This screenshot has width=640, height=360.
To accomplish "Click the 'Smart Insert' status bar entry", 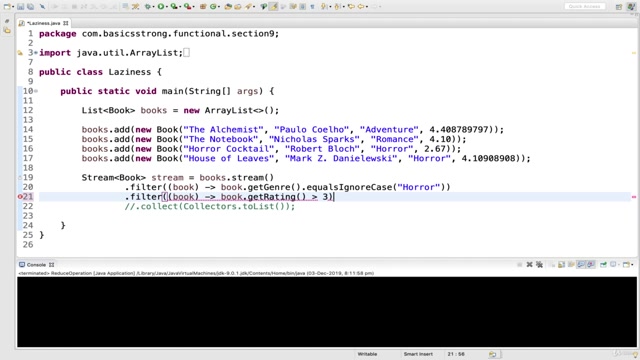I will (x=418, y=354).
